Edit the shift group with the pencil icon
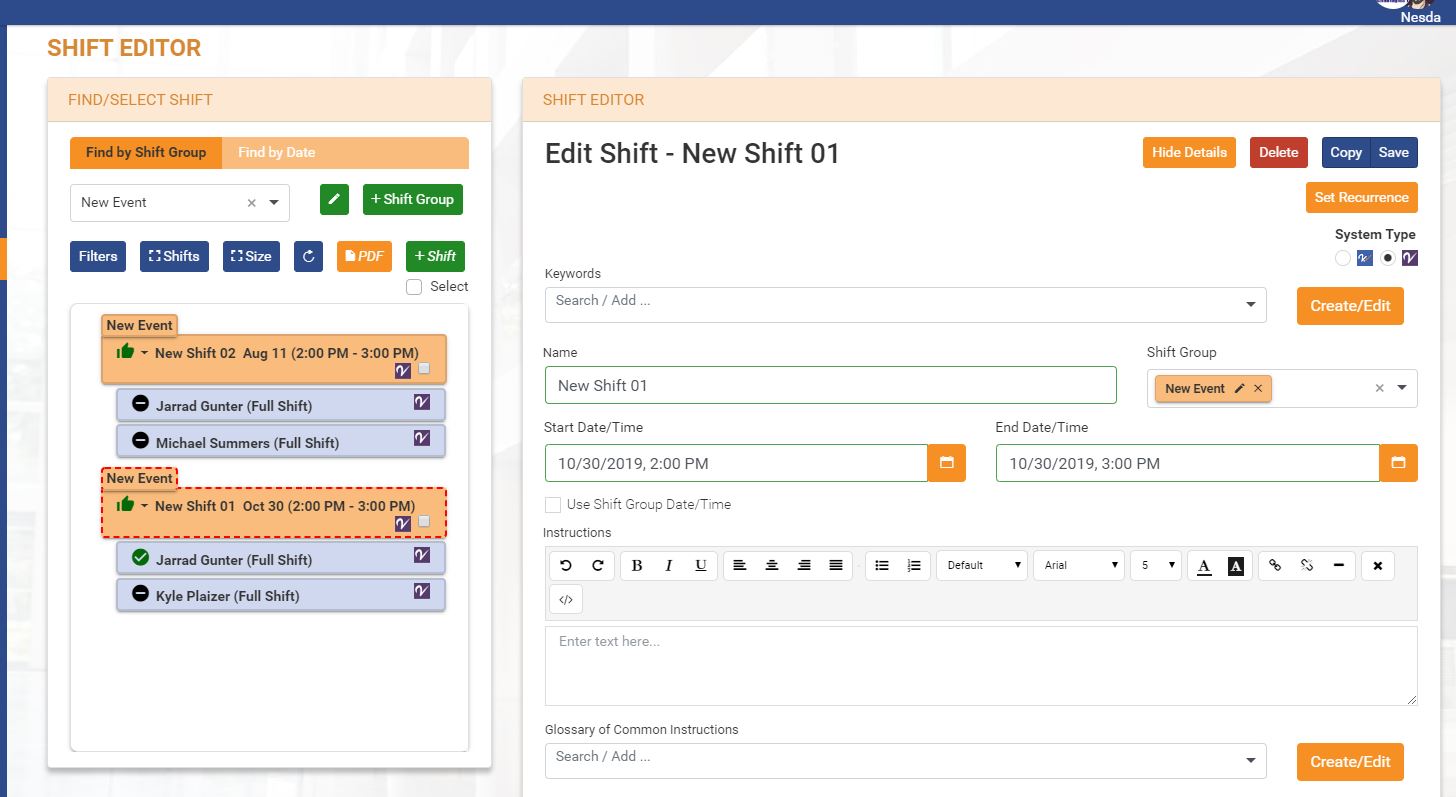Screen dimensions: 1456x797 (x=334, y=199)
